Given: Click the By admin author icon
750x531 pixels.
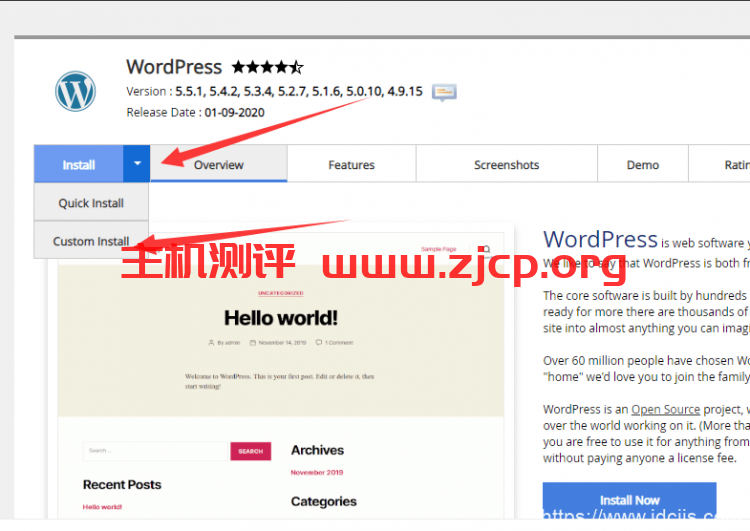Looking at the screenshot, I should pyautogui.click(x=211, y=343).
